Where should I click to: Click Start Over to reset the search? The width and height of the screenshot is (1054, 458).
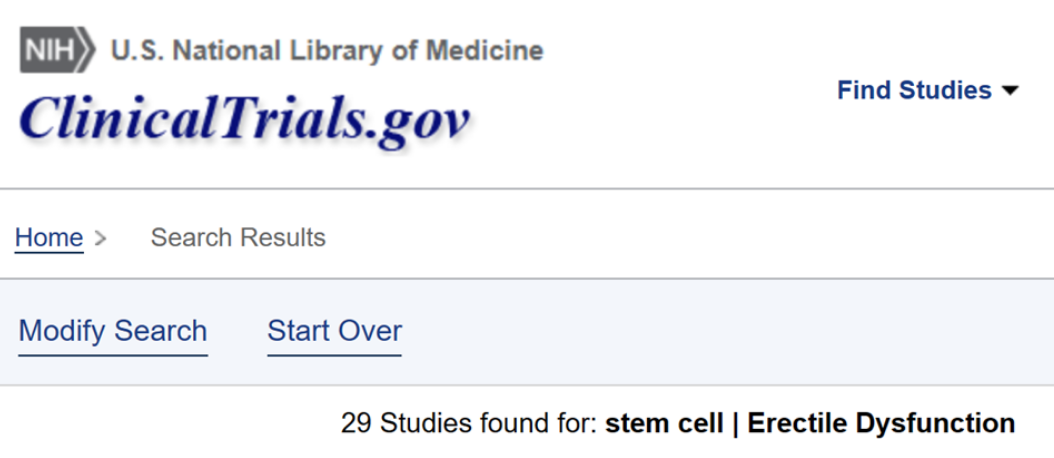(x=334, y=331)
